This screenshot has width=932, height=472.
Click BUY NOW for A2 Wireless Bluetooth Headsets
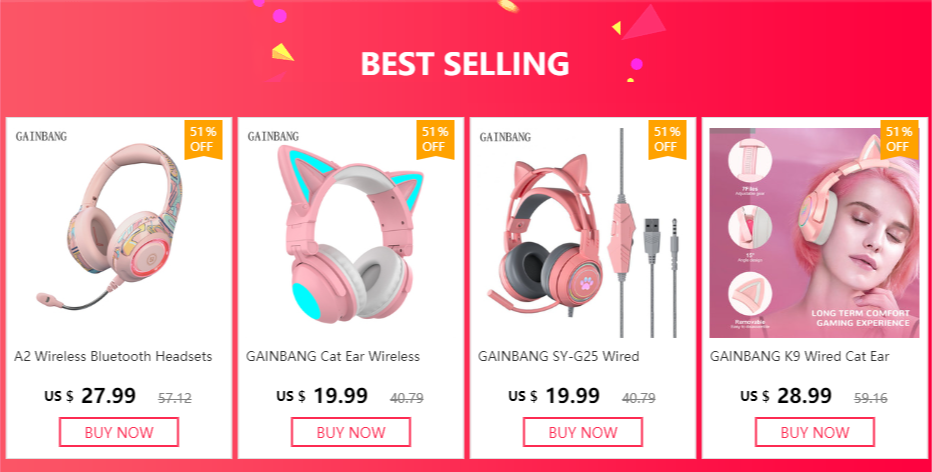pyautogui.click(x=119, y=432)
